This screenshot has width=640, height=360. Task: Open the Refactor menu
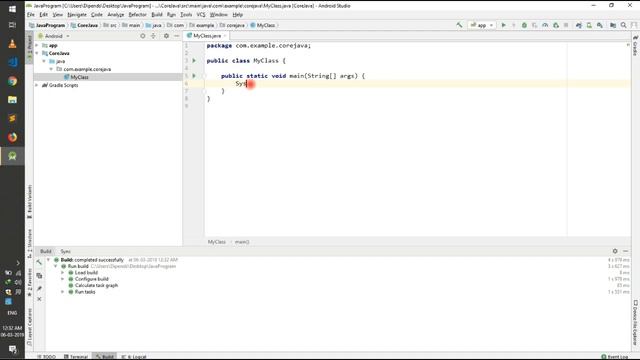pyautogui.click(x=137, y=15)
